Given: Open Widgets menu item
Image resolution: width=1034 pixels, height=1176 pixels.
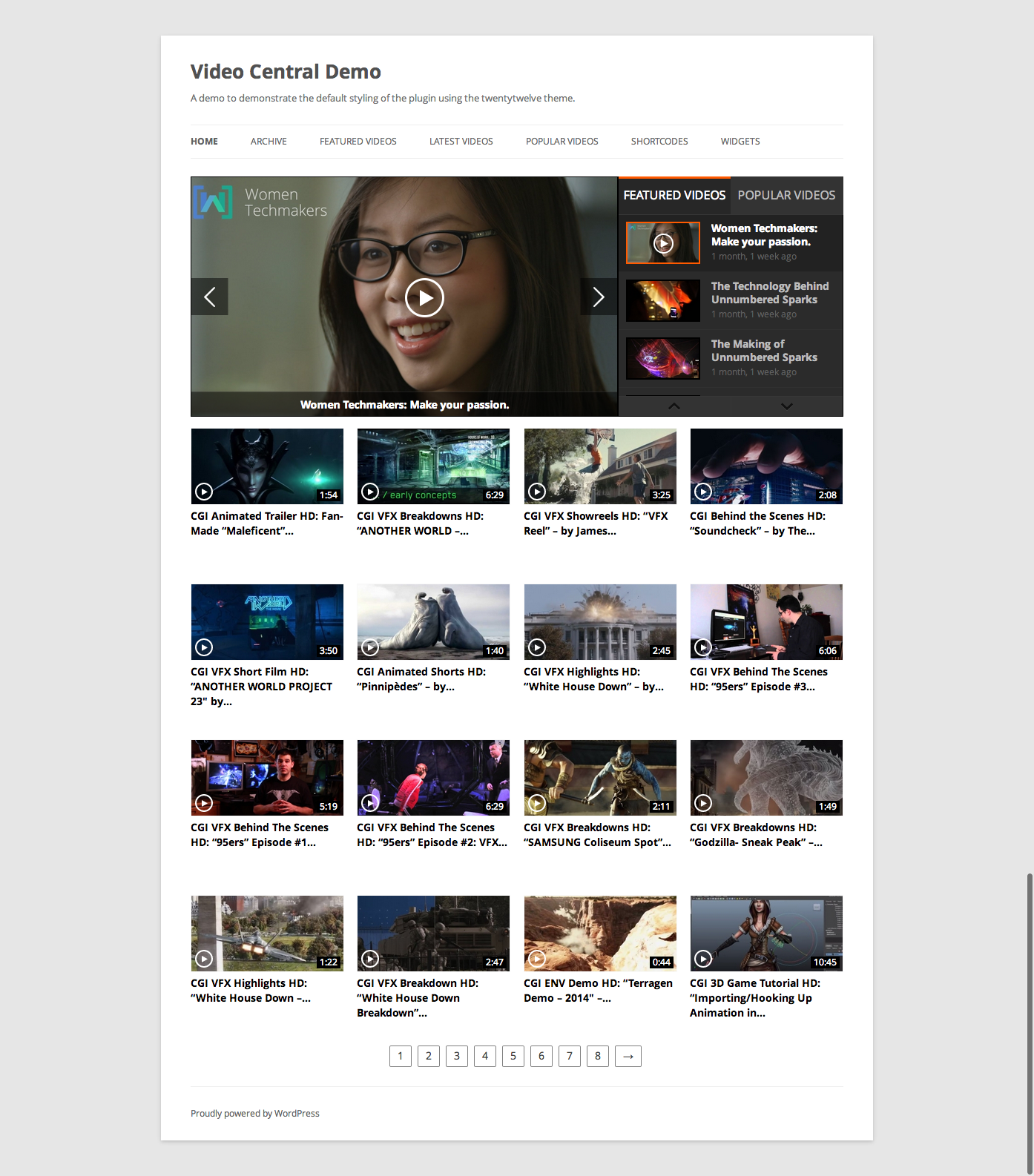Looking at the screenshot, I should (x=740, y=142).
